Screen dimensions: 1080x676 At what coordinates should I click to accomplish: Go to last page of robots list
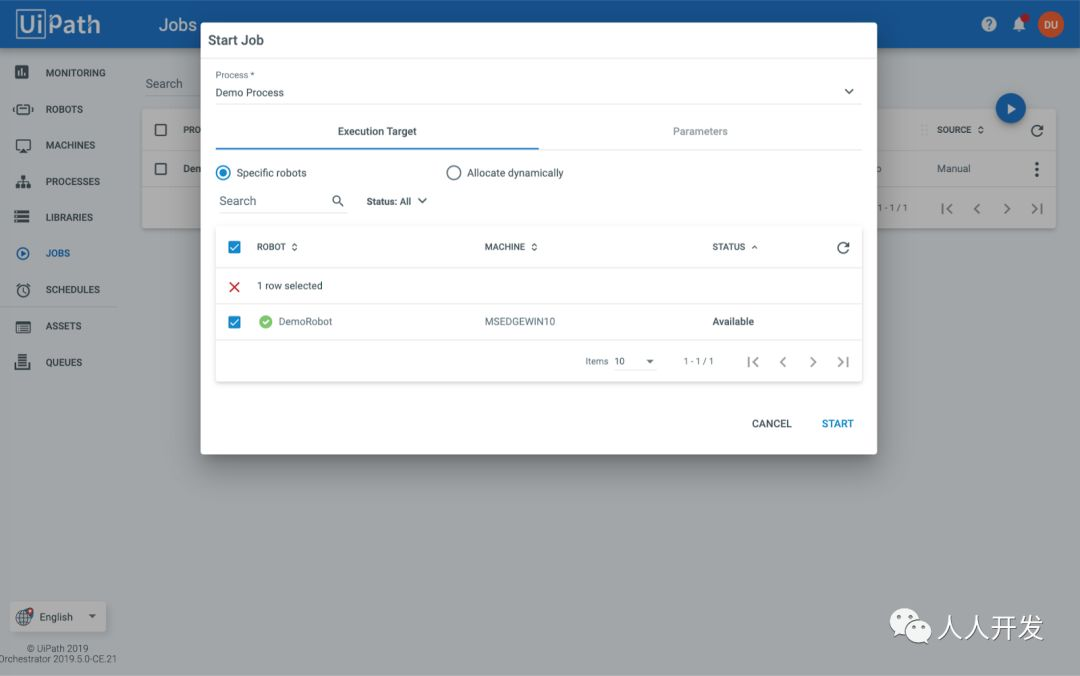(x=843, y=362)
